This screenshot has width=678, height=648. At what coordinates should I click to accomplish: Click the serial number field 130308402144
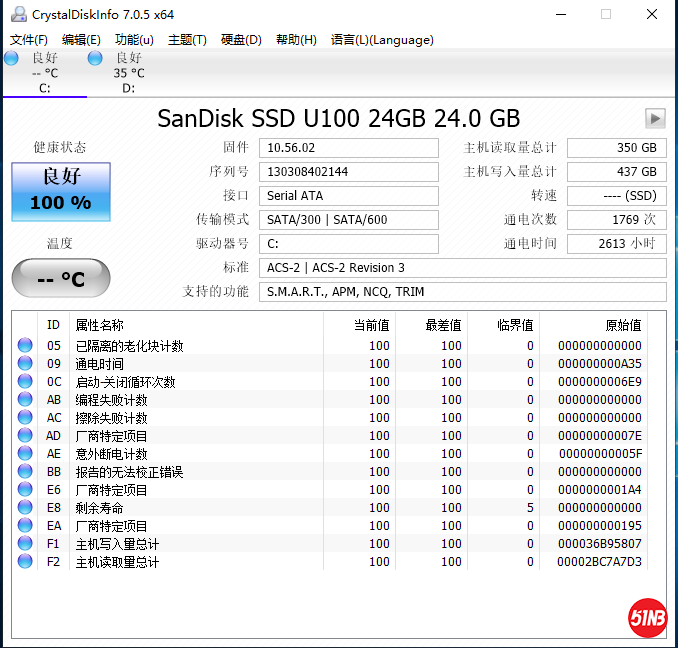click(x=348, y=172)
